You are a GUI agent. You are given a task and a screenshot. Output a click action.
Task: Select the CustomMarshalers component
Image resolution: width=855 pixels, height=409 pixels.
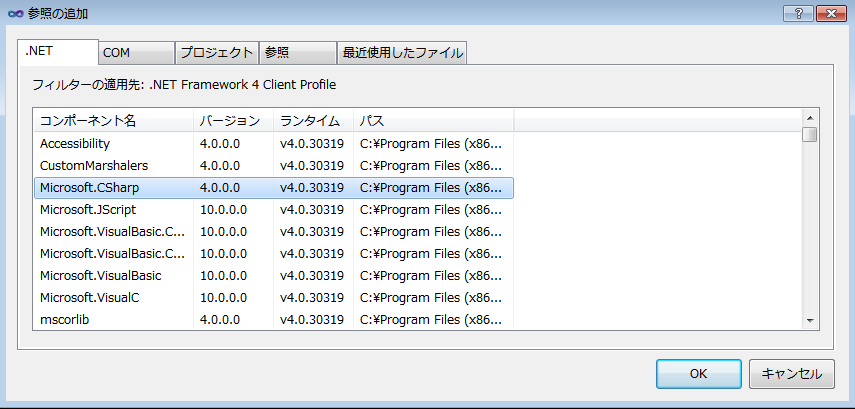(x=274, y=165)
